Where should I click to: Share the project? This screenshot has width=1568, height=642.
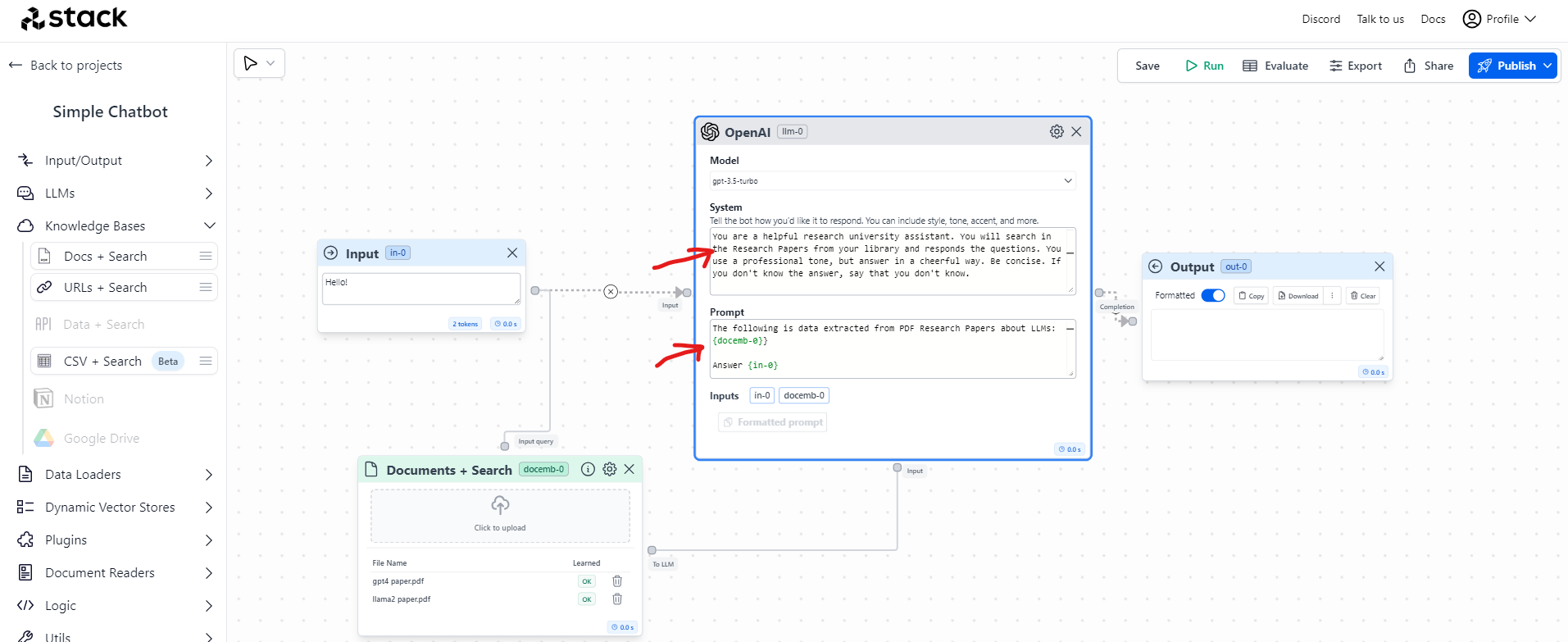pyautogui.click(x=1429, y=66)
